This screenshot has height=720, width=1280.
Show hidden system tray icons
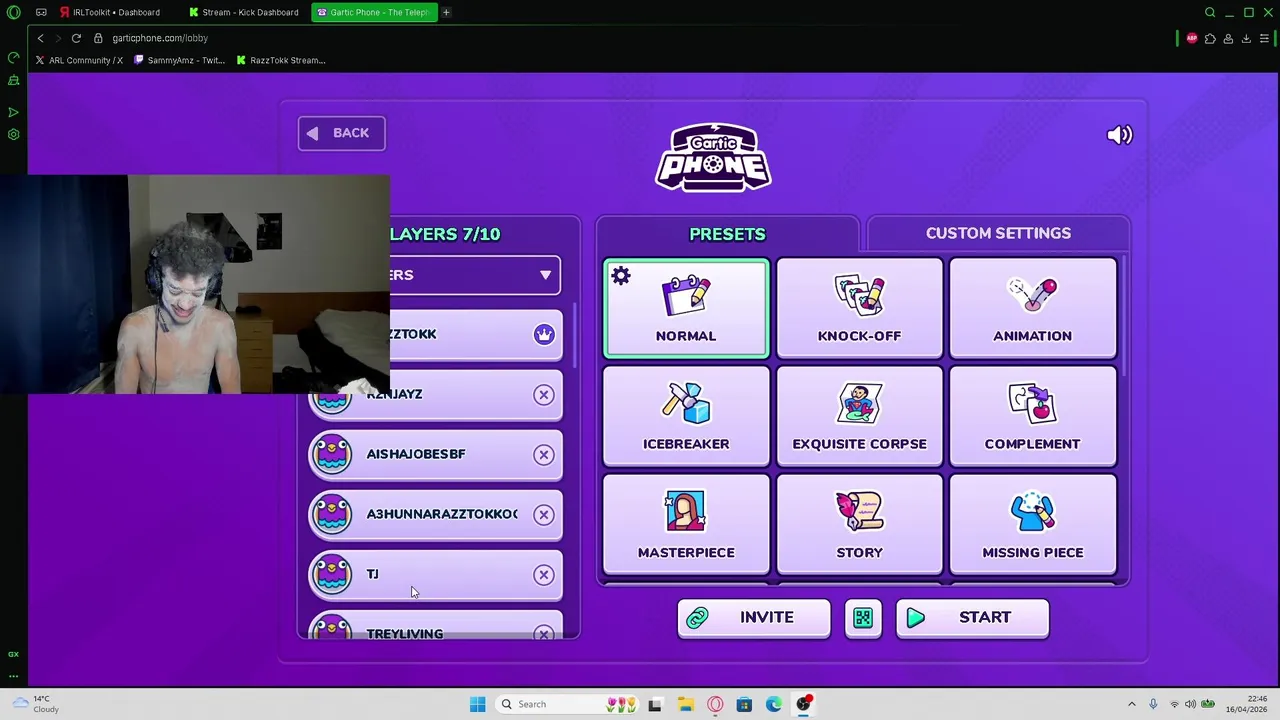click(1132, 704)
